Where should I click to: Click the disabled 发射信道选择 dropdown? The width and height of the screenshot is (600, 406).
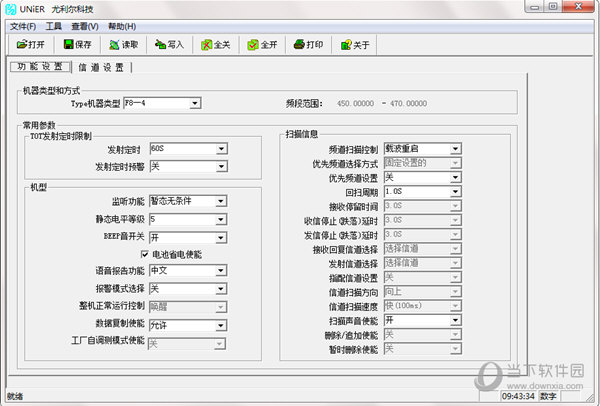422,263
